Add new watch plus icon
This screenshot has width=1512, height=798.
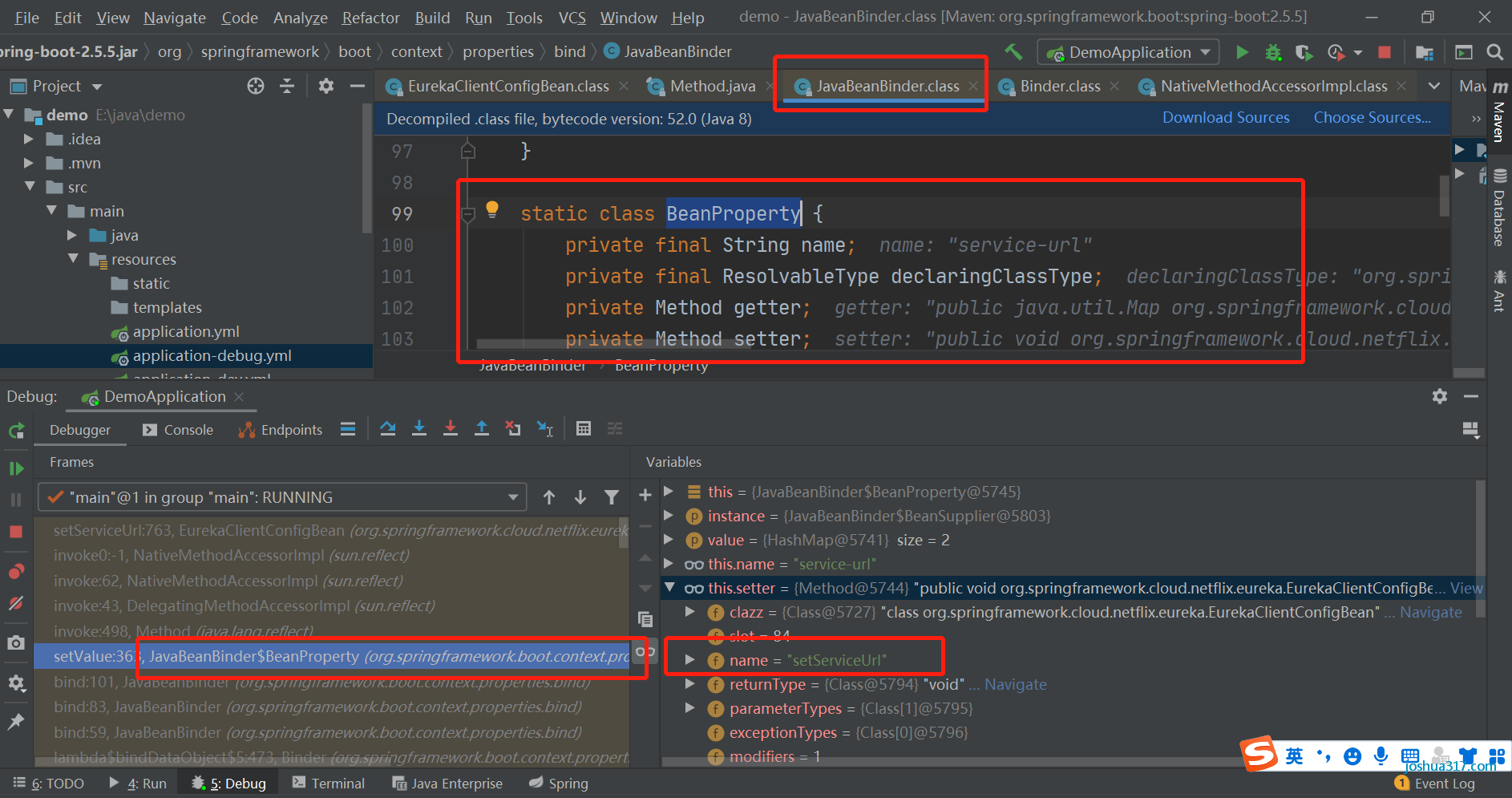645,496
